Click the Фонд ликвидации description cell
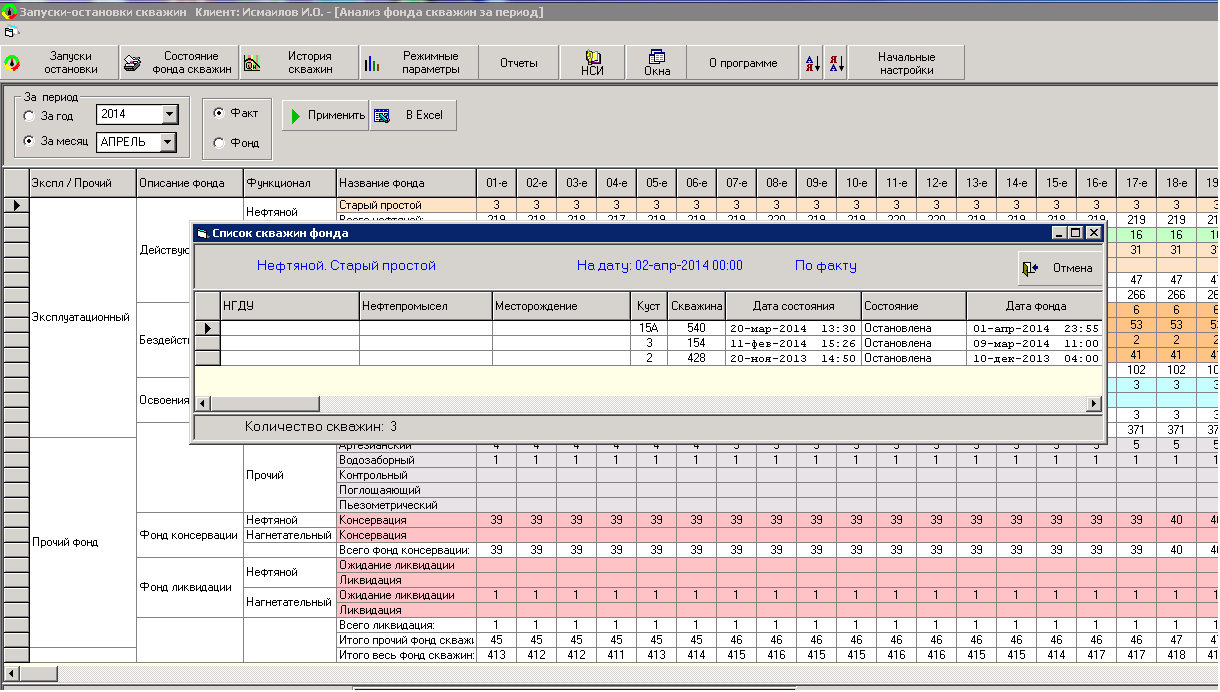 [189, 587]
